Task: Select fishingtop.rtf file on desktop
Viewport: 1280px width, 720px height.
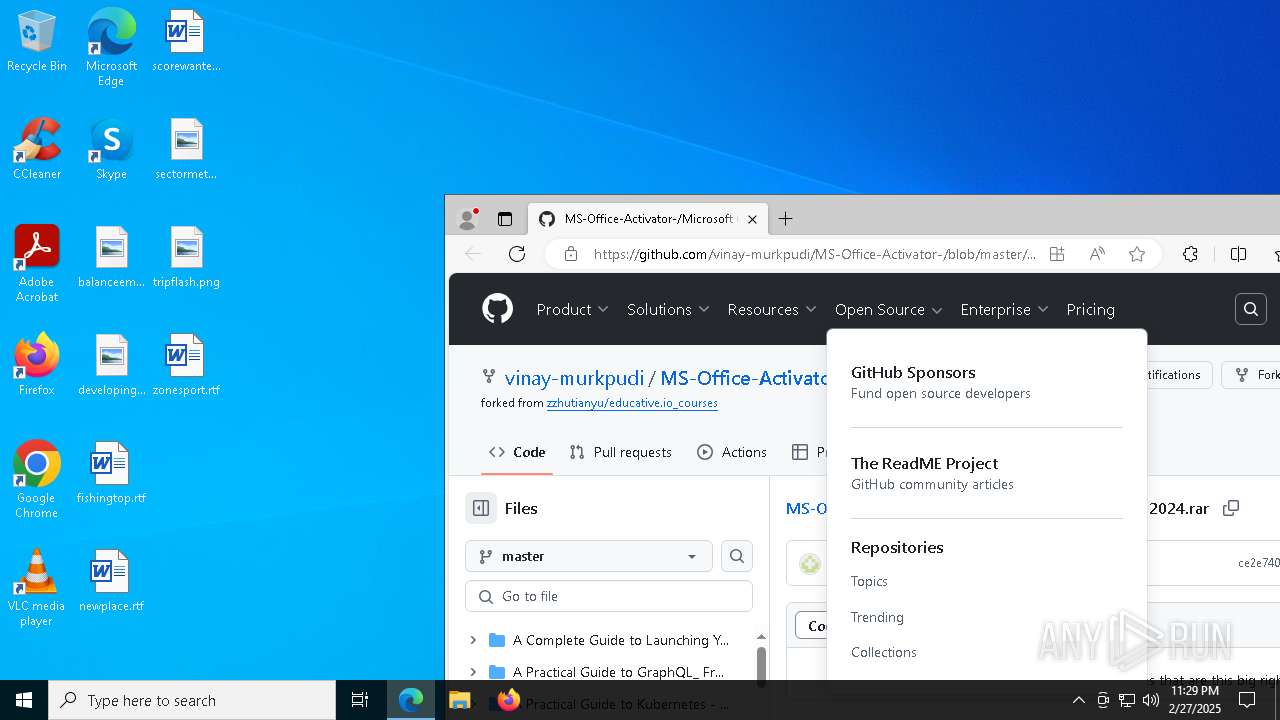Action: 111,474
